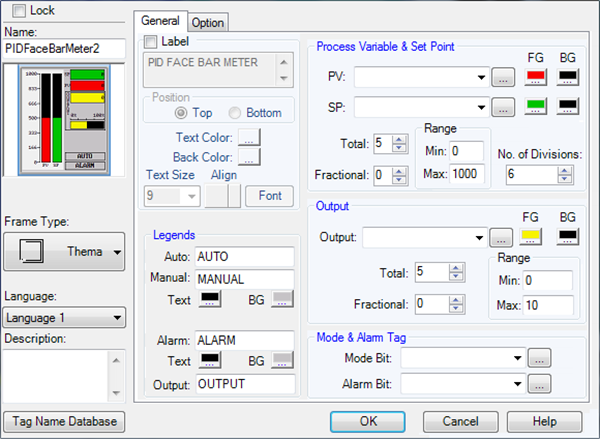Click the Auto legend text field
The image size is (600, 439).
(245, 256)
